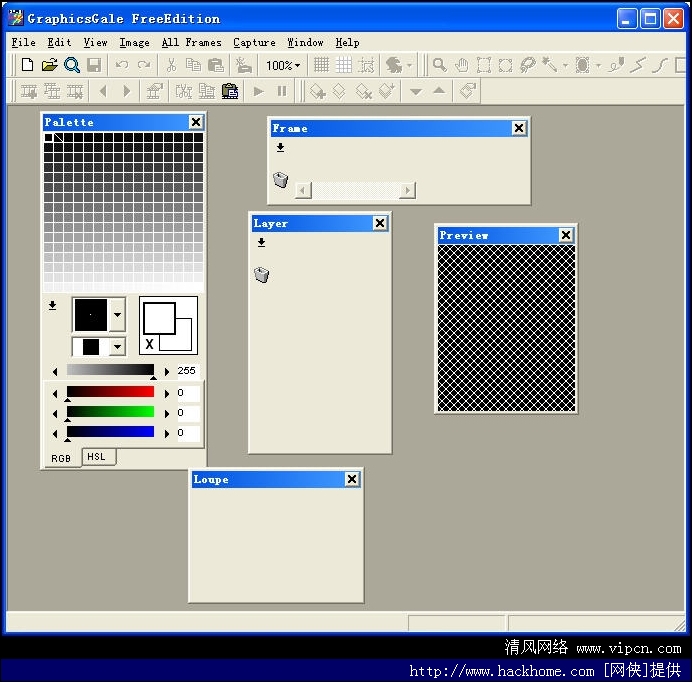Switch to the HSL tab
Screen dimensions: 692x682
pyautogui.click(x=98, y=457)
